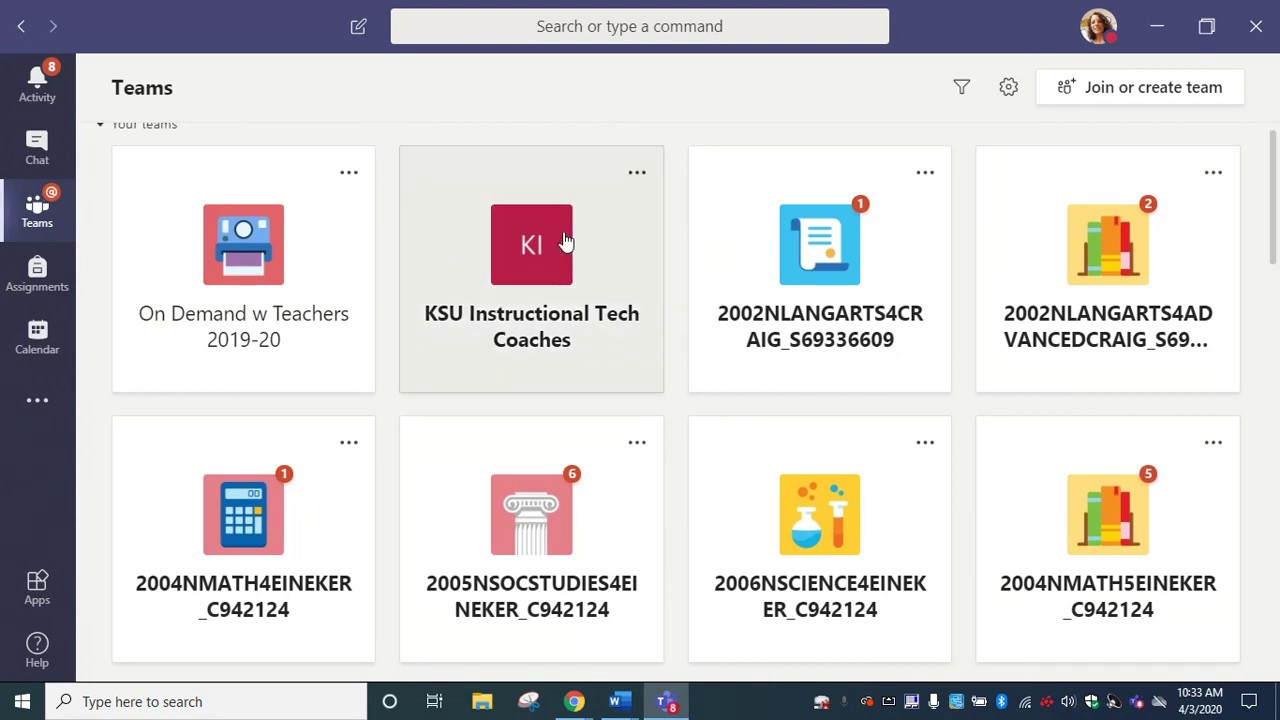Filter teams with the funnel icon
1280x720 pixels.
(961, 87)
